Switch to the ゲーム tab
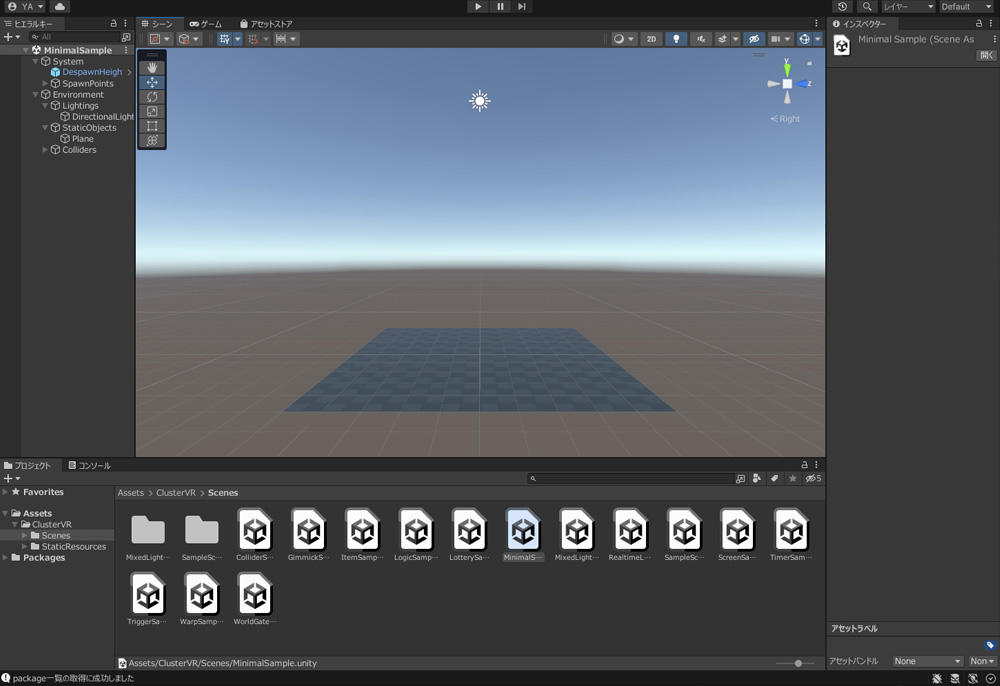The image size is (1000, 686). (x=206, y=24)
